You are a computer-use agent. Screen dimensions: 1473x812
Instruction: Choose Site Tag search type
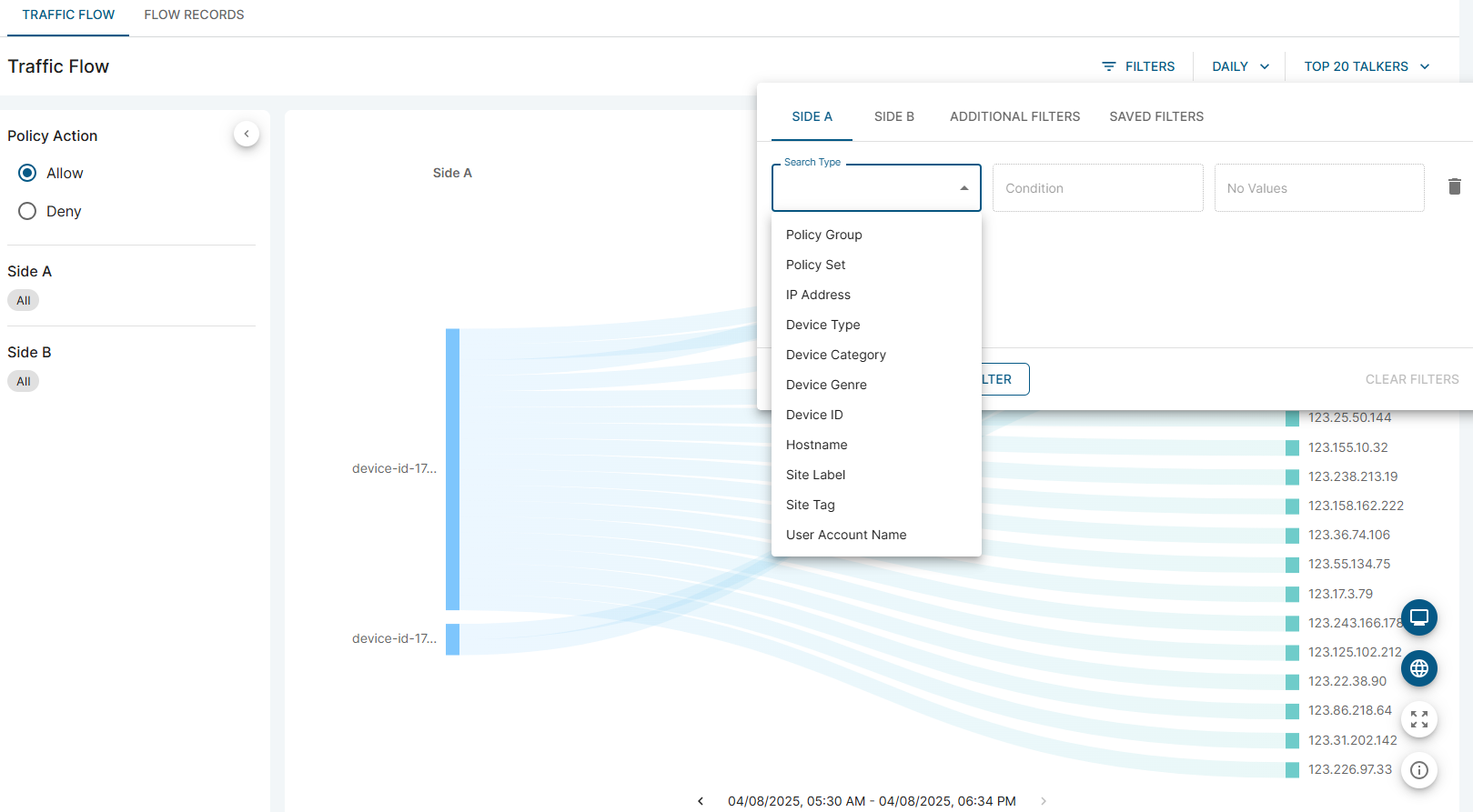(876, 505)
